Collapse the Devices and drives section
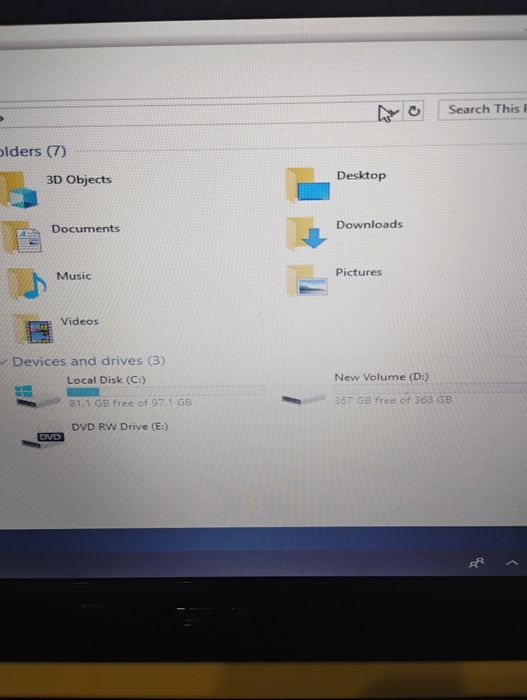 tap(4, 361)
